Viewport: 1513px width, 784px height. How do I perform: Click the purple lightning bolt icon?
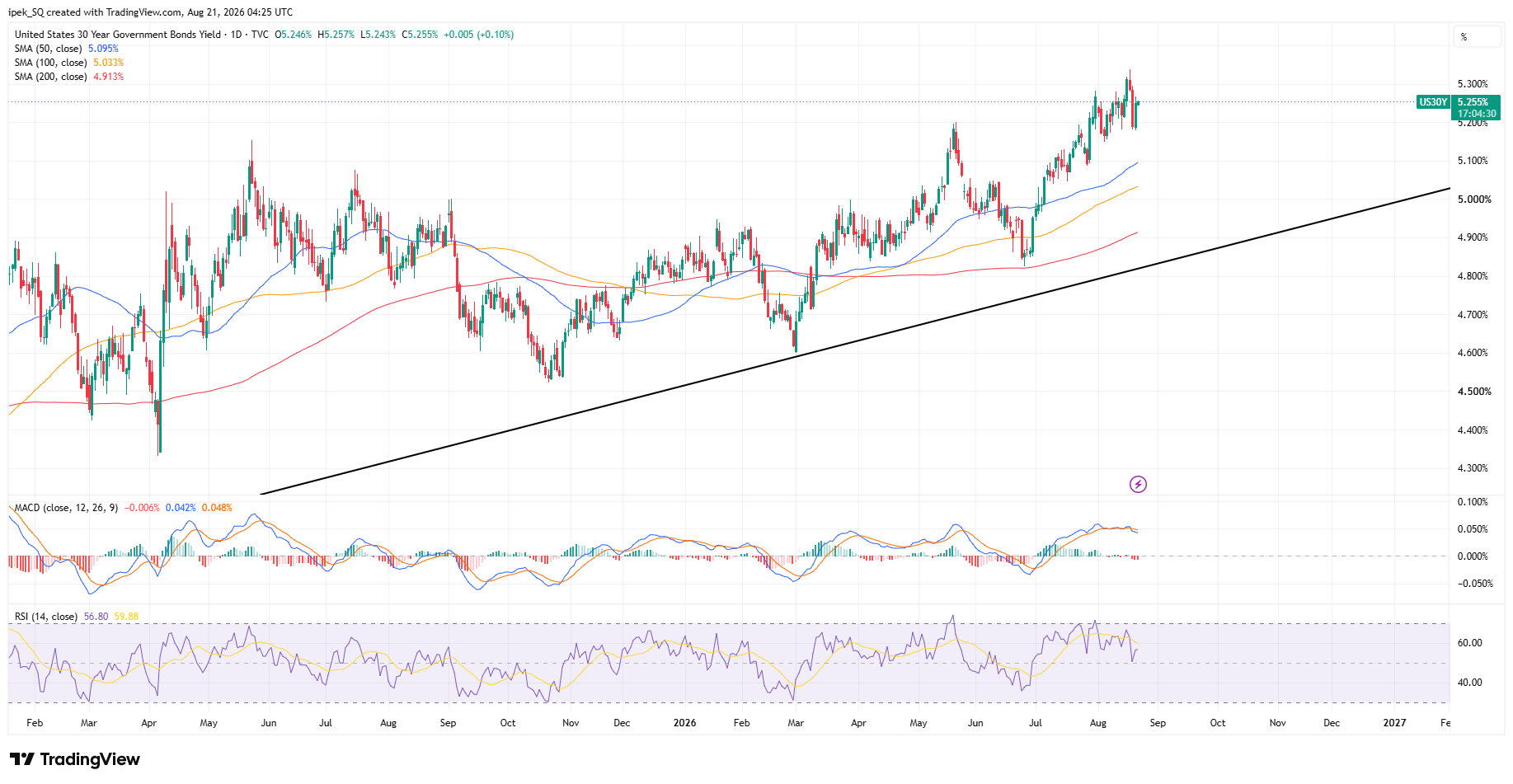tap(1138, 484)
